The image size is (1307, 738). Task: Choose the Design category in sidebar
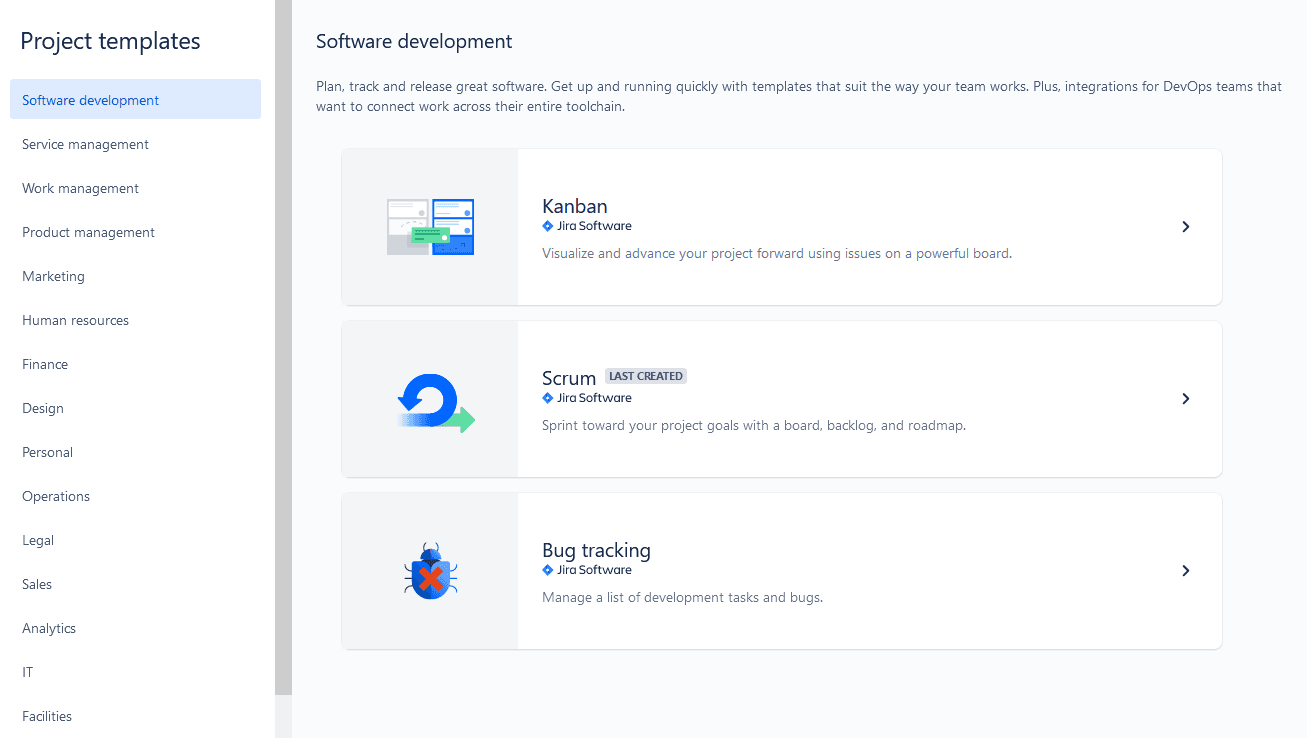pos(135,408)
